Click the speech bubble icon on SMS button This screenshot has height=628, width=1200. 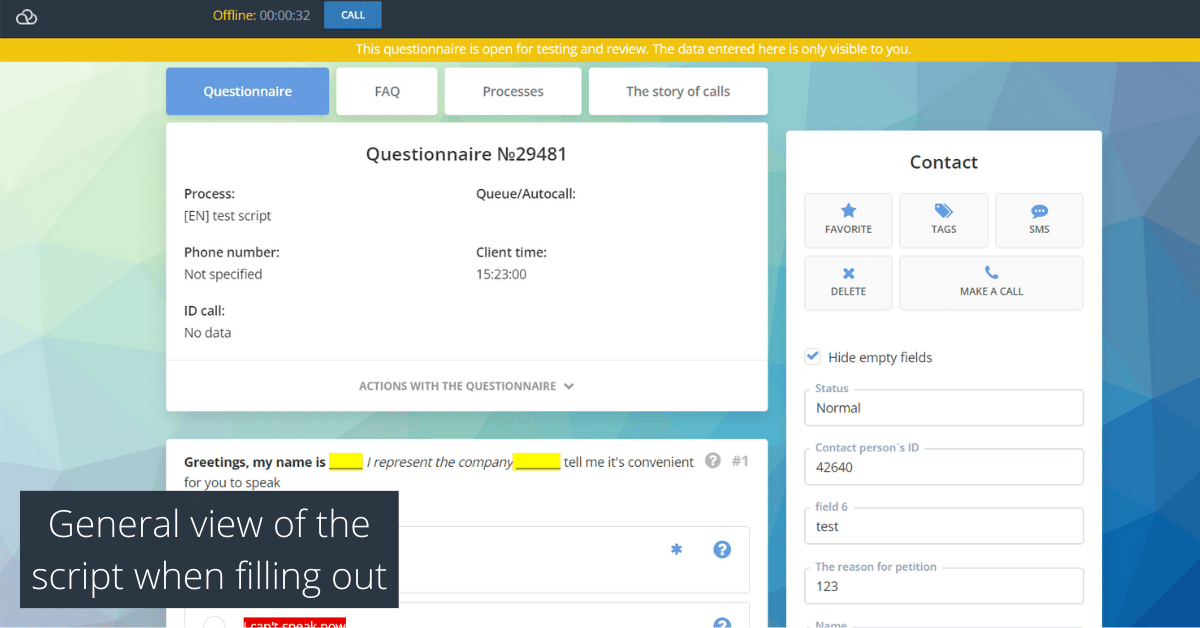pyautogui.click(x=1039, y=211)
